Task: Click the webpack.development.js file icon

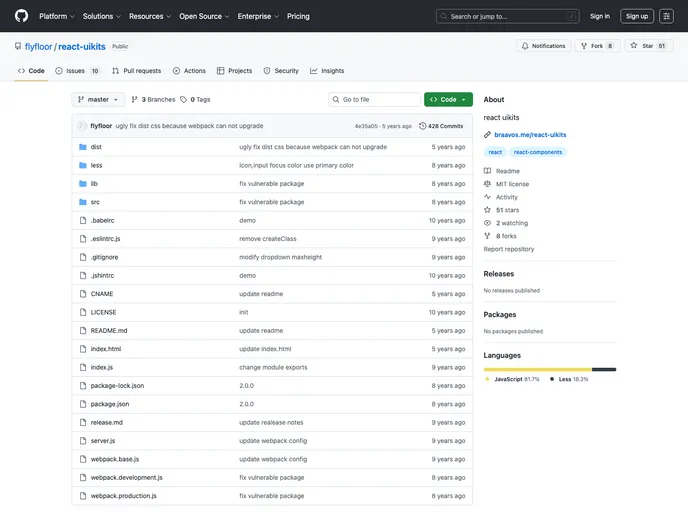Action: 82,478
